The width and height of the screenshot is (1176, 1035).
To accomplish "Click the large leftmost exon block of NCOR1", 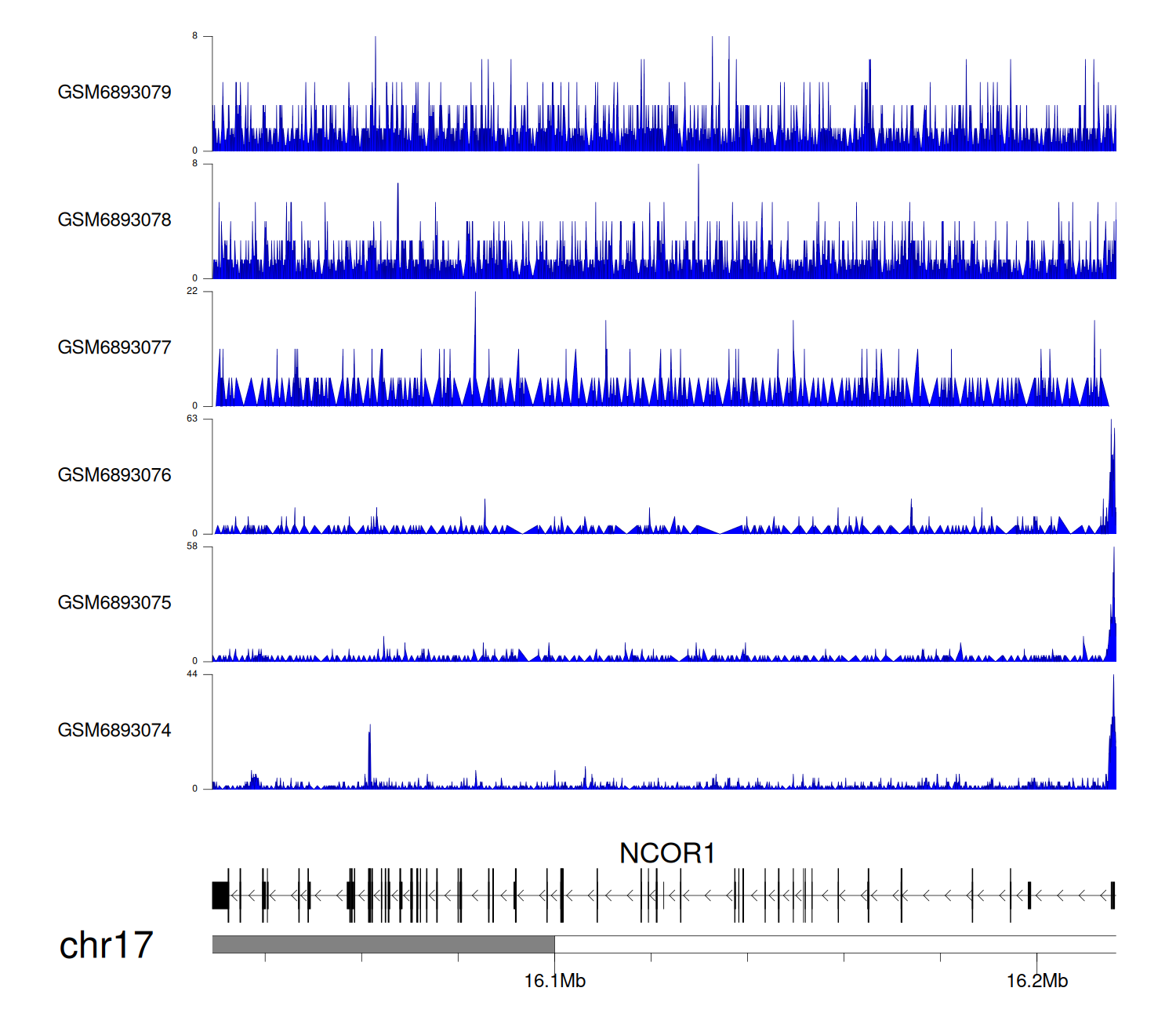I will click(220, 895).
